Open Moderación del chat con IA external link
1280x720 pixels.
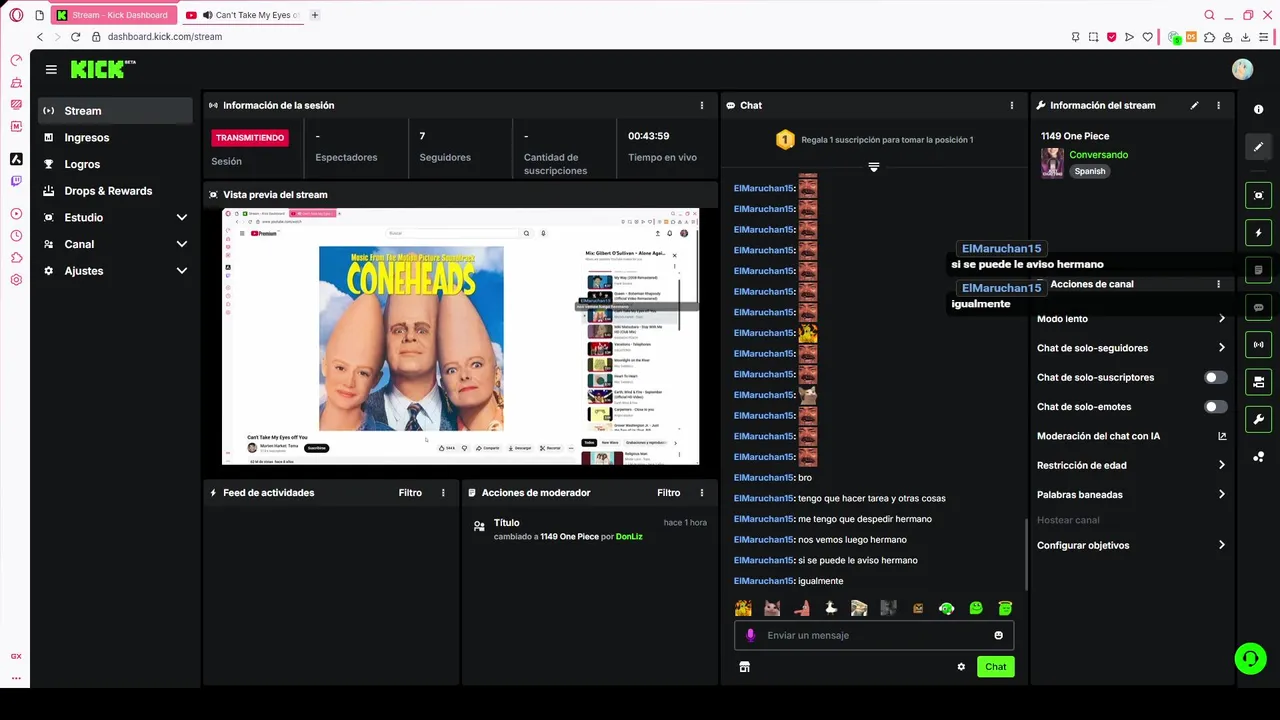pos(1221,436)
